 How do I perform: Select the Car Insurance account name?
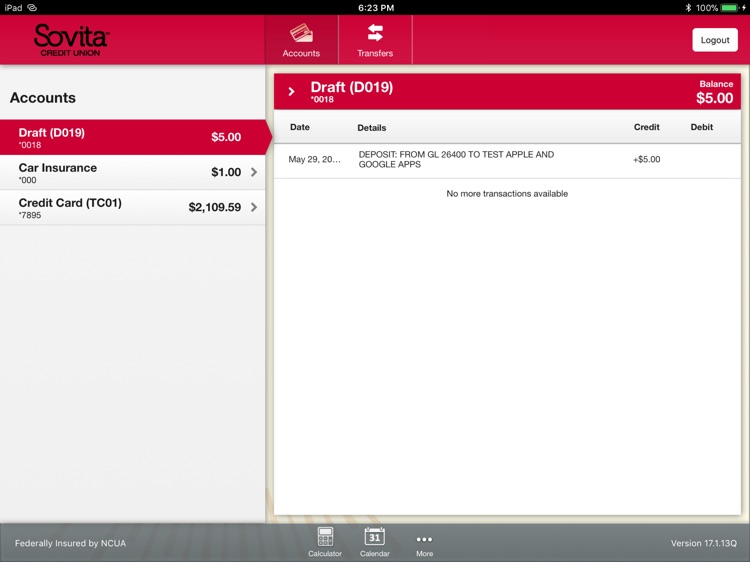[58, 168]
